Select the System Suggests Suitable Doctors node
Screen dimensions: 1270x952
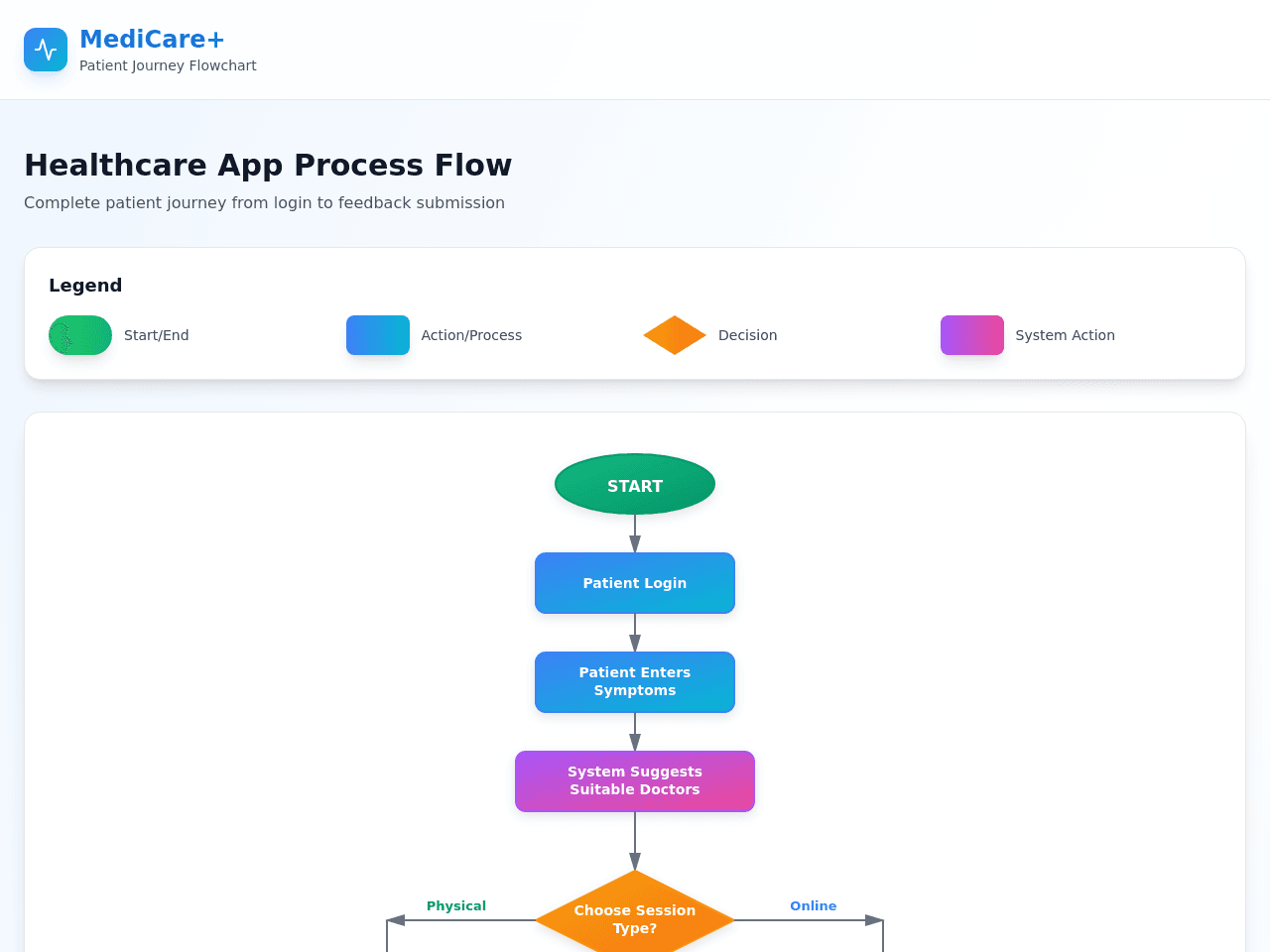pos(635,781)
